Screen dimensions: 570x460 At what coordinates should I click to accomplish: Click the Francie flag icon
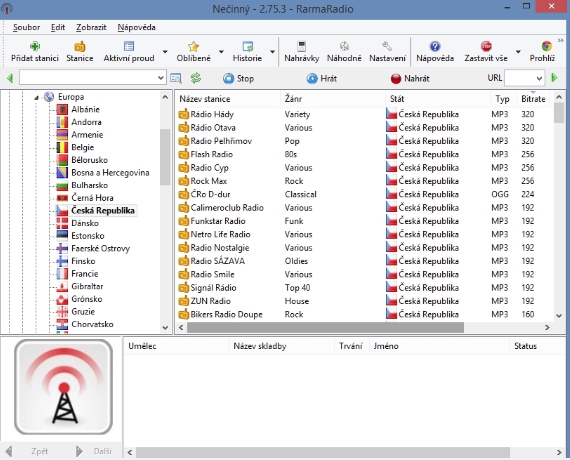pos(62,273)
